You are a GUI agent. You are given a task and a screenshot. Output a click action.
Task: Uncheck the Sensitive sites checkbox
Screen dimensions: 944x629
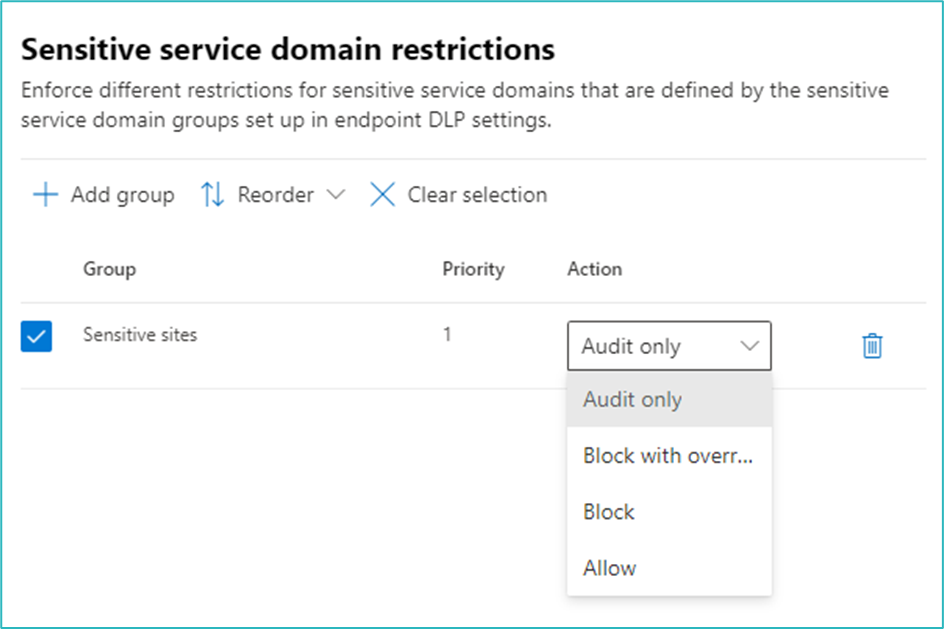coord(36,338)
